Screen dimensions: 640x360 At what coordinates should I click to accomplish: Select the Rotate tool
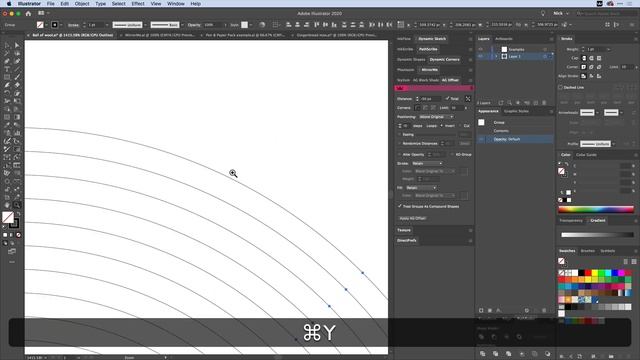(x=7, y=93)
